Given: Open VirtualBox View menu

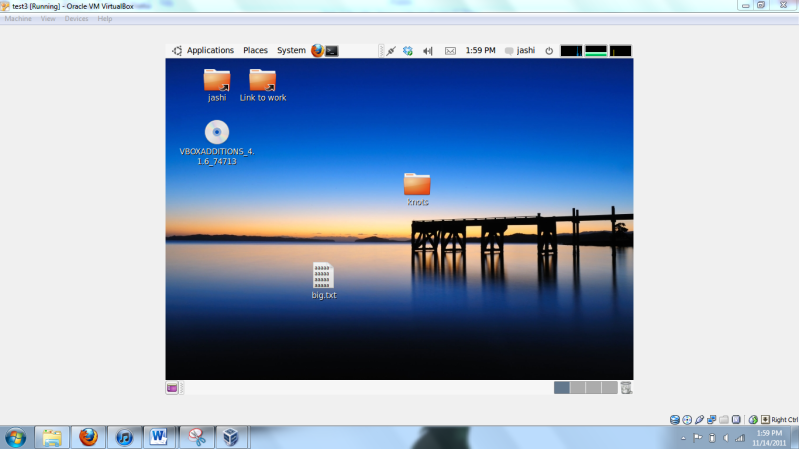Looking at the screenshot, I should click(48, 19).
